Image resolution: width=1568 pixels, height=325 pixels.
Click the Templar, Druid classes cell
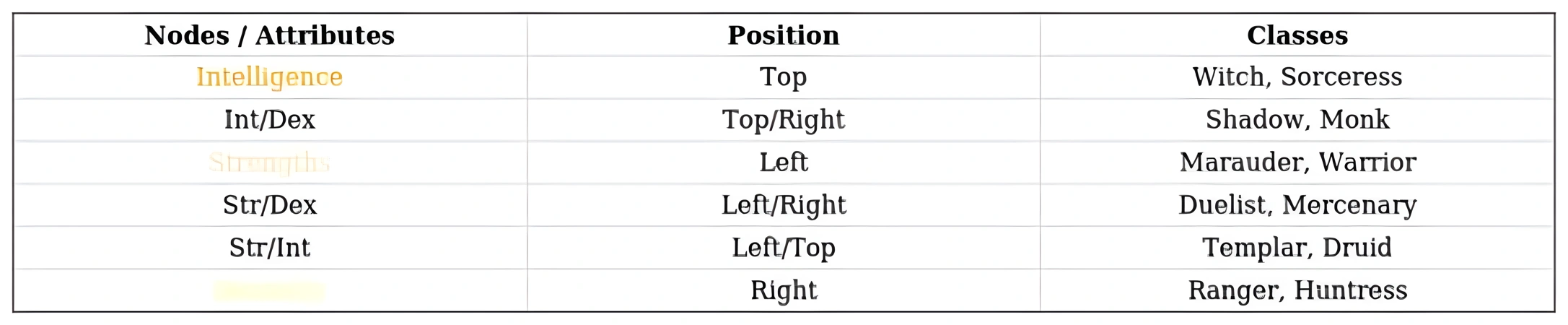tap(1297, 248)
